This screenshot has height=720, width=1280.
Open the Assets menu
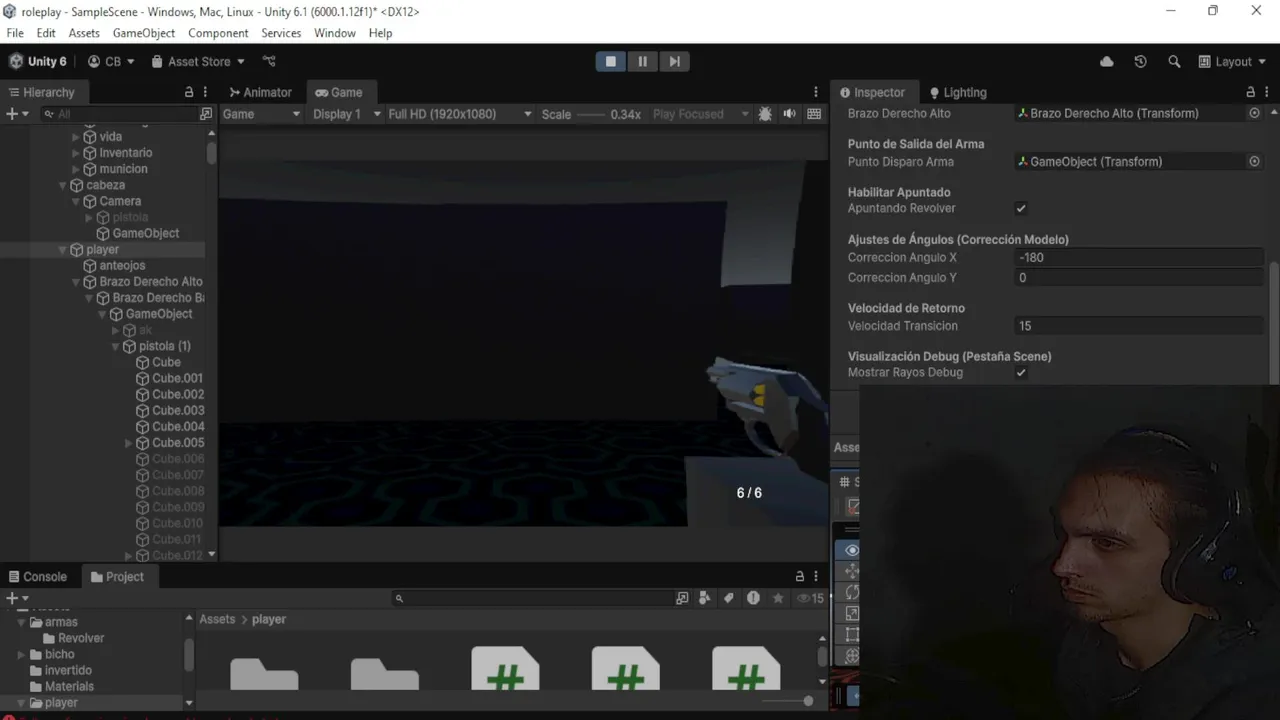point(84,33)
